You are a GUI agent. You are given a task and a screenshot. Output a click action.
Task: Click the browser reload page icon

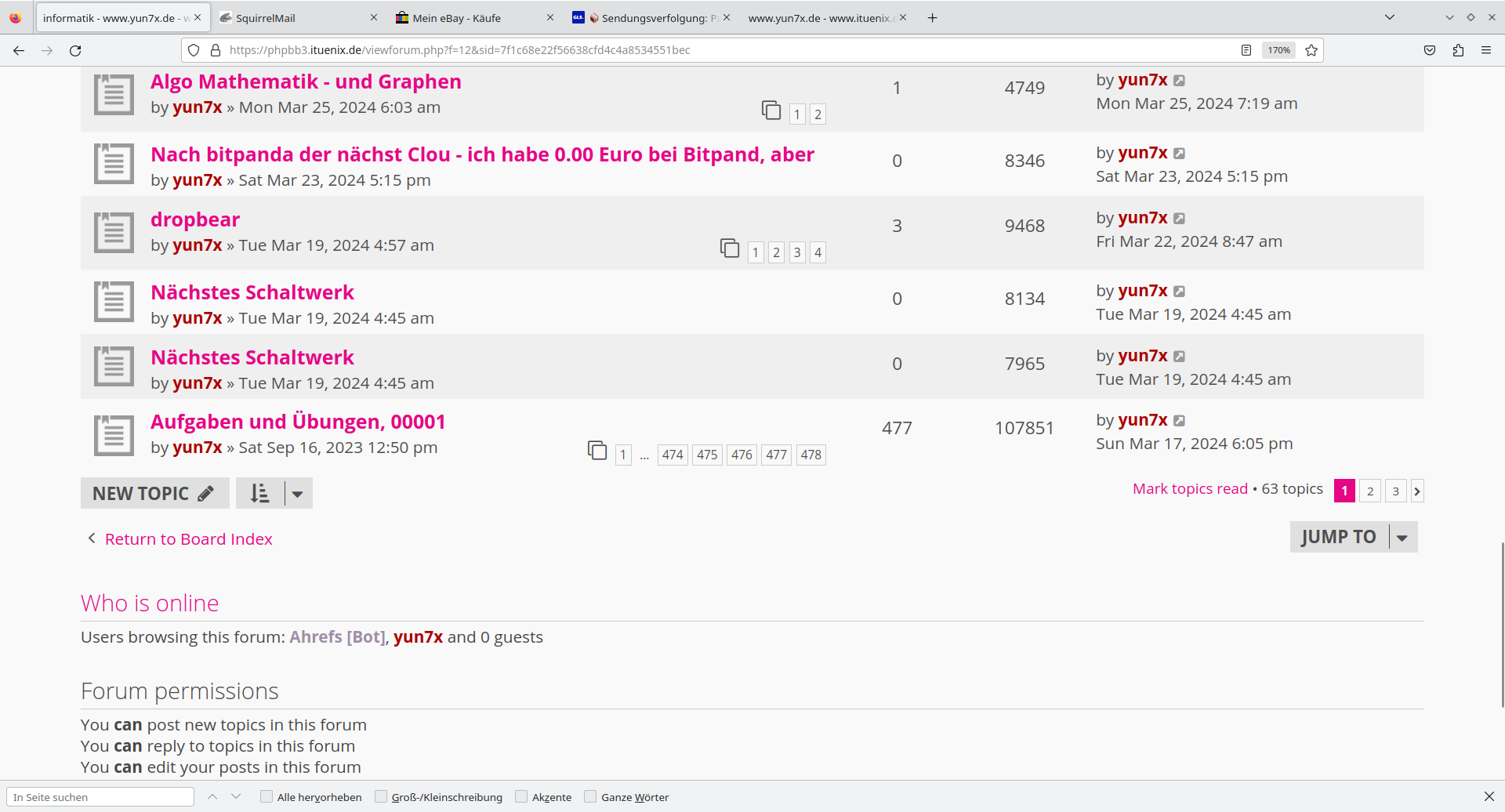point(75,50)
